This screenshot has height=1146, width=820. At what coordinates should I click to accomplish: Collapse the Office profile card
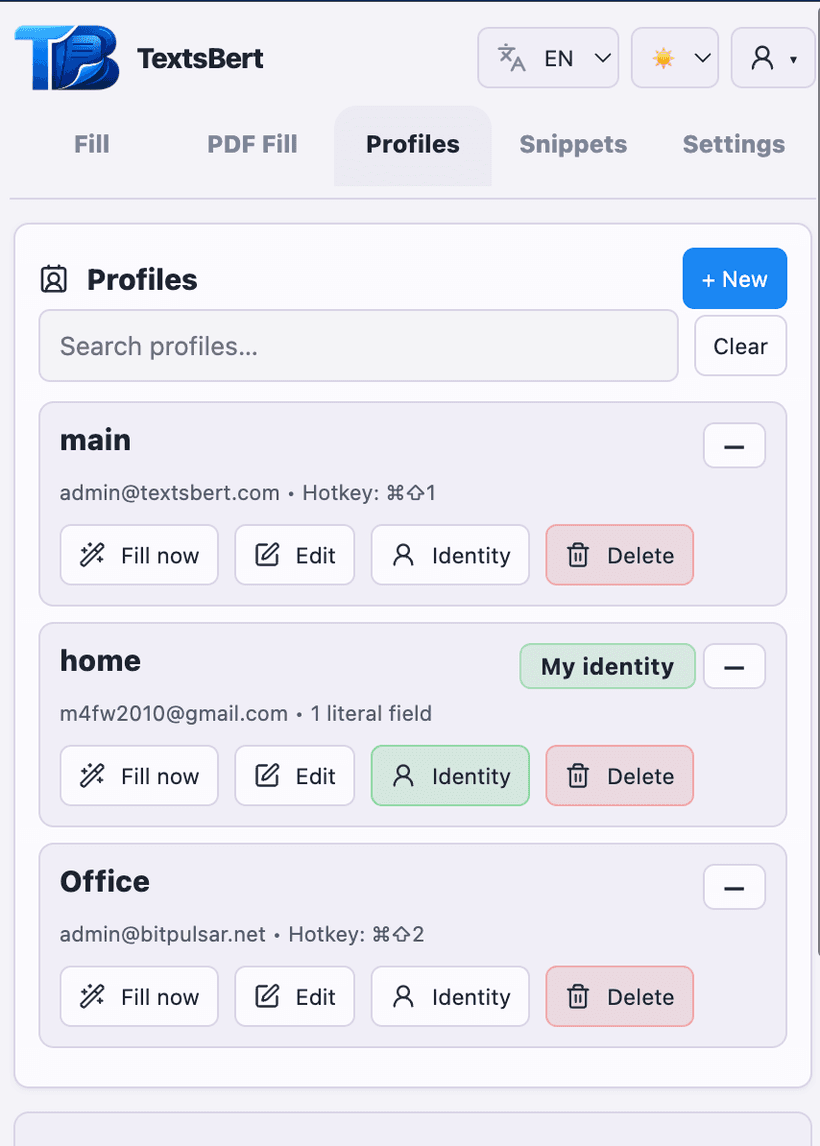[x=734, y=887]
